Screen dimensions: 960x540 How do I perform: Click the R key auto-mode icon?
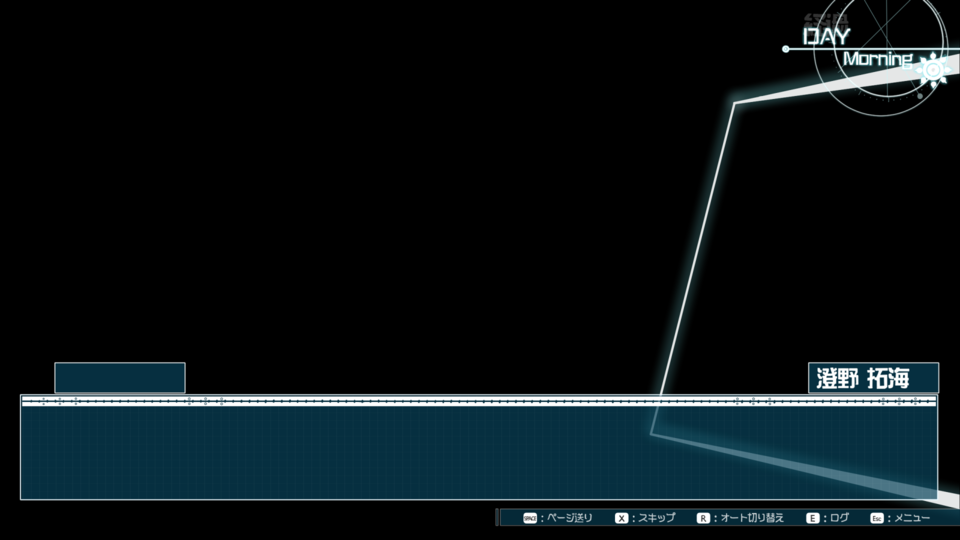[x=703, y=518]
